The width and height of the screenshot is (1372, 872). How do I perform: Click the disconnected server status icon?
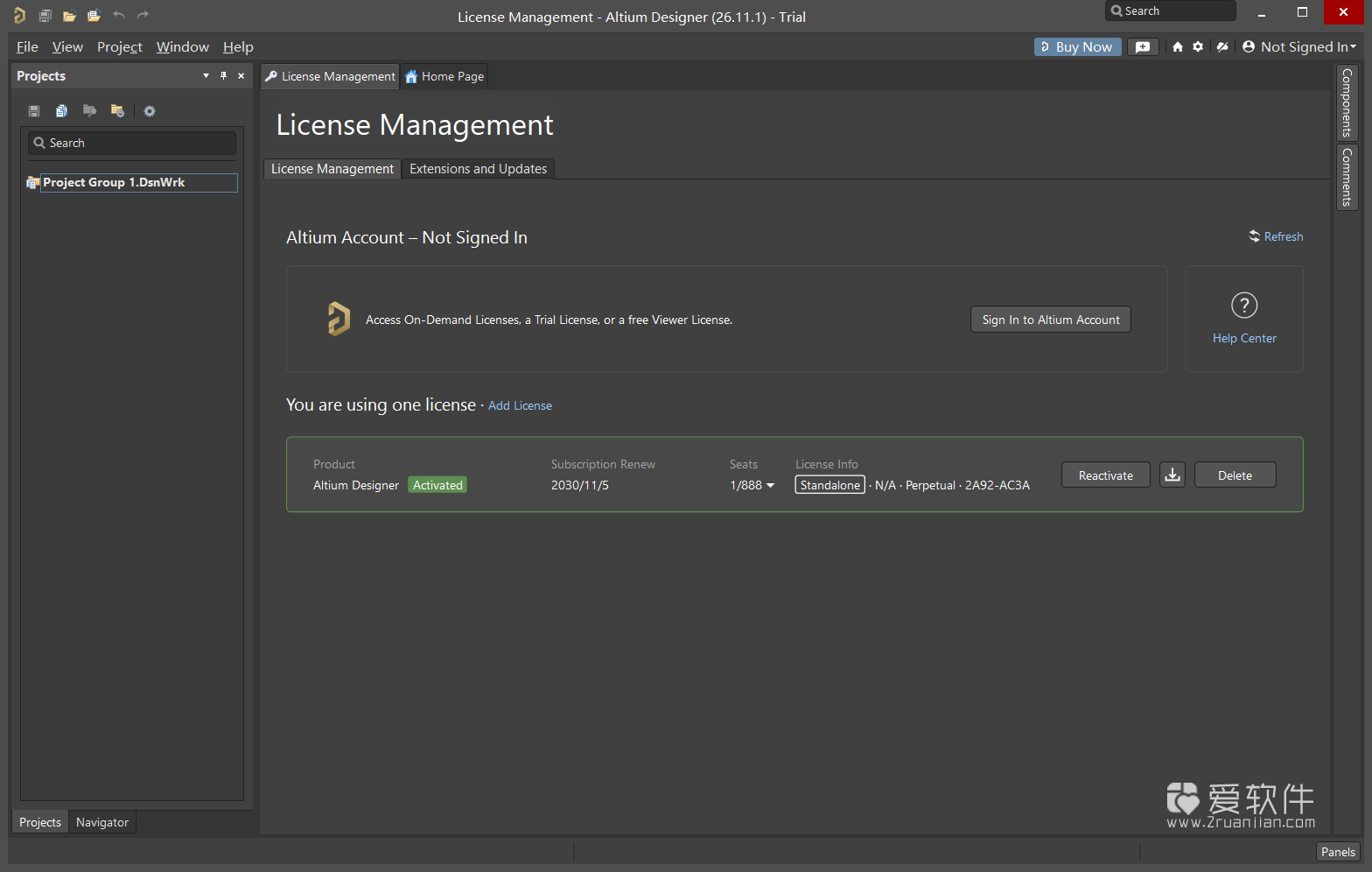1222,47
